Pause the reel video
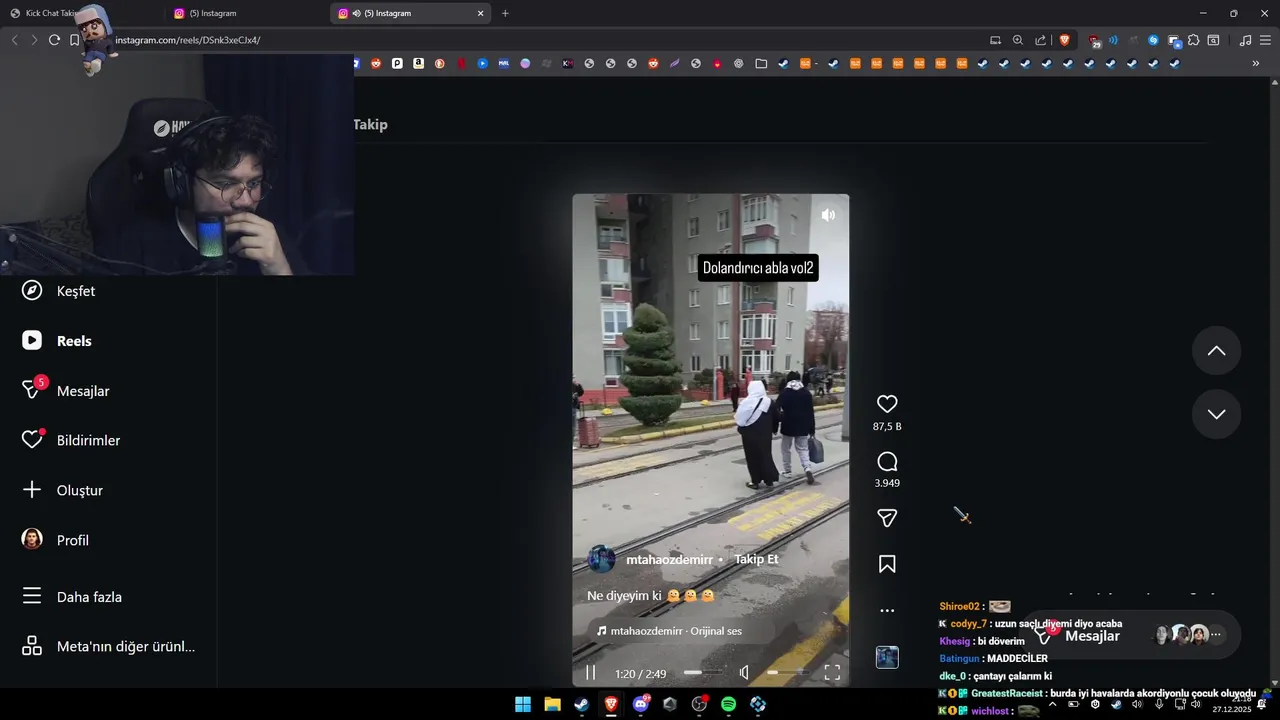This screenshot has height=720, width=1280. 590,673
